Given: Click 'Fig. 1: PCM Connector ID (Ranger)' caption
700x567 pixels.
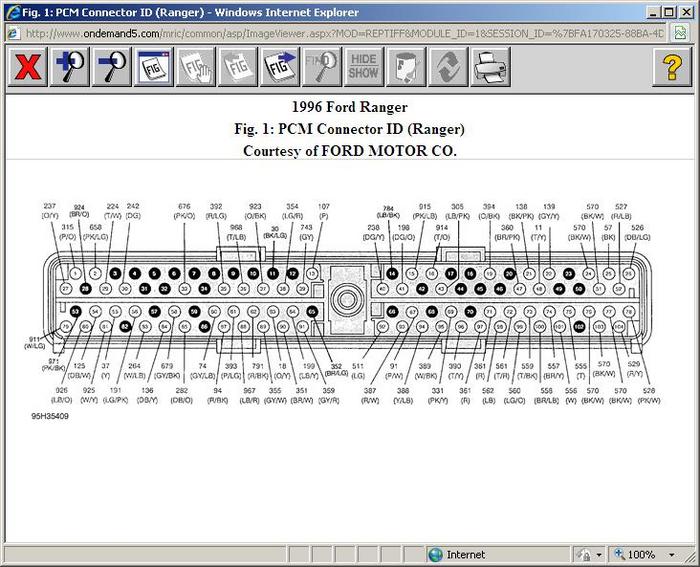Looking at the screenshot, I should 350,129.
